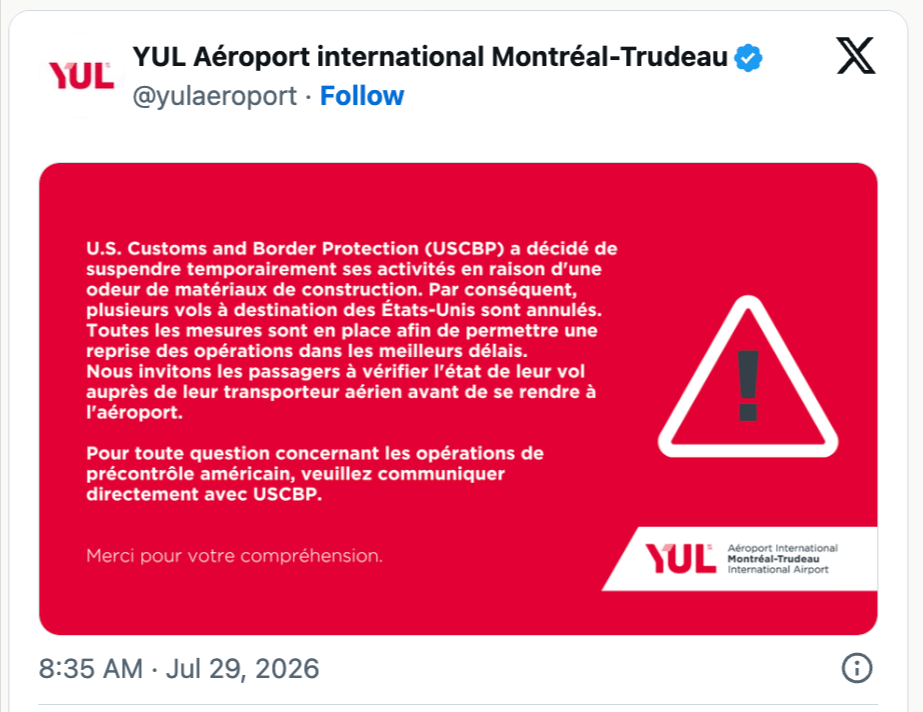The height and width of the screenshot is (712, 923).
Task: Click the white warning triangle icon
Action: coord(748,377)
